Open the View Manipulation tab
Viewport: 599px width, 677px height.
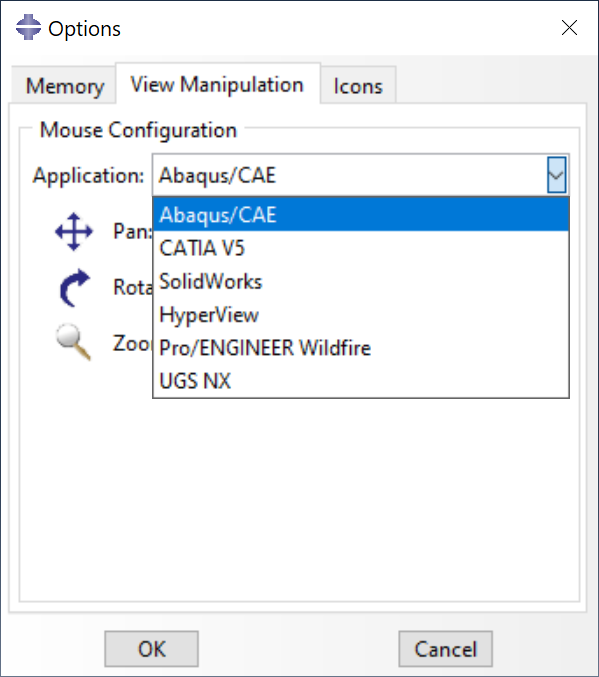[x=218, y=84]
